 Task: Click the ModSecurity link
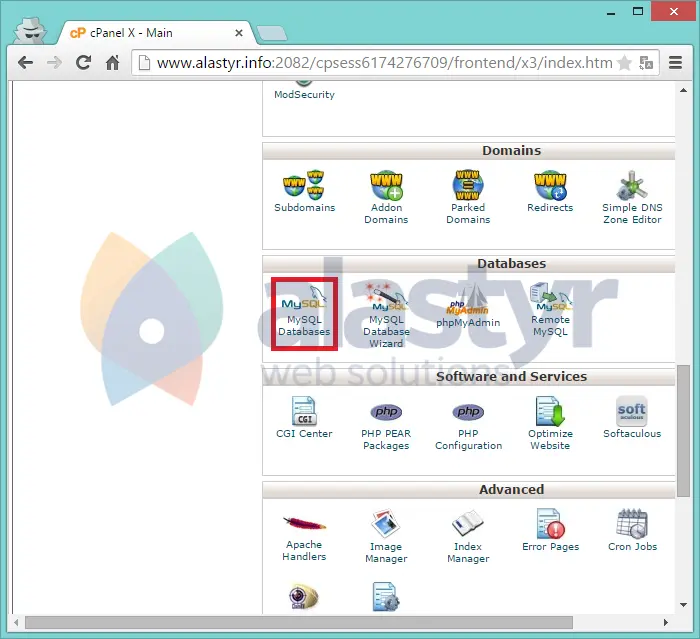[x=304, y=94]
